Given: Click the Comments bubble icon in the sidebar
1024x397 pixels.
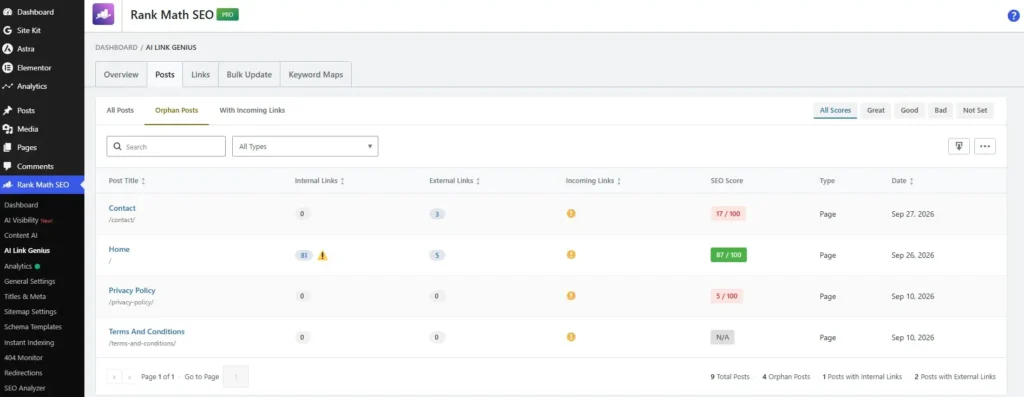Looking at the screenshot, I should [7, 167].
